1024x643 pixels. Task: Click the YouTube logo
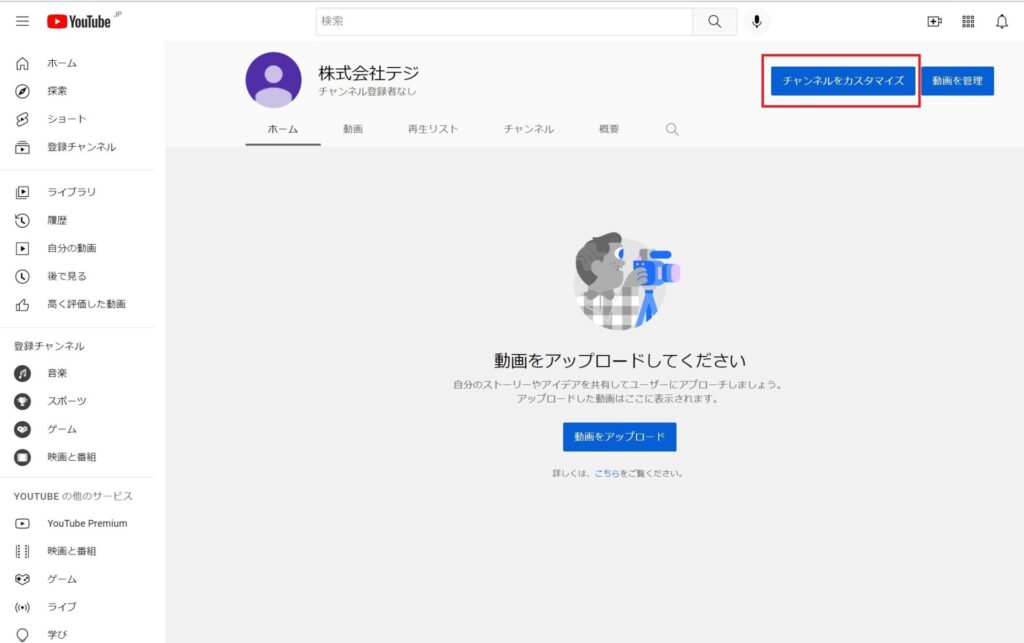(79, 21)
